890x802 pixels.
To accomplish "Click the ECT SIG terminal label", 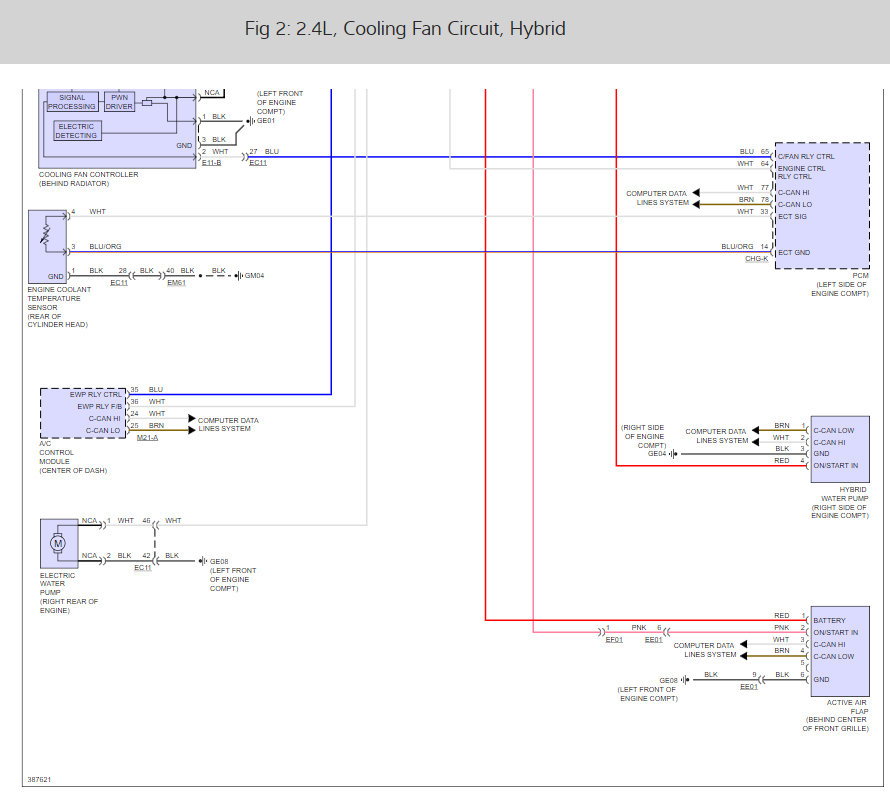I will pyautogui.click(x=792, y=216).
